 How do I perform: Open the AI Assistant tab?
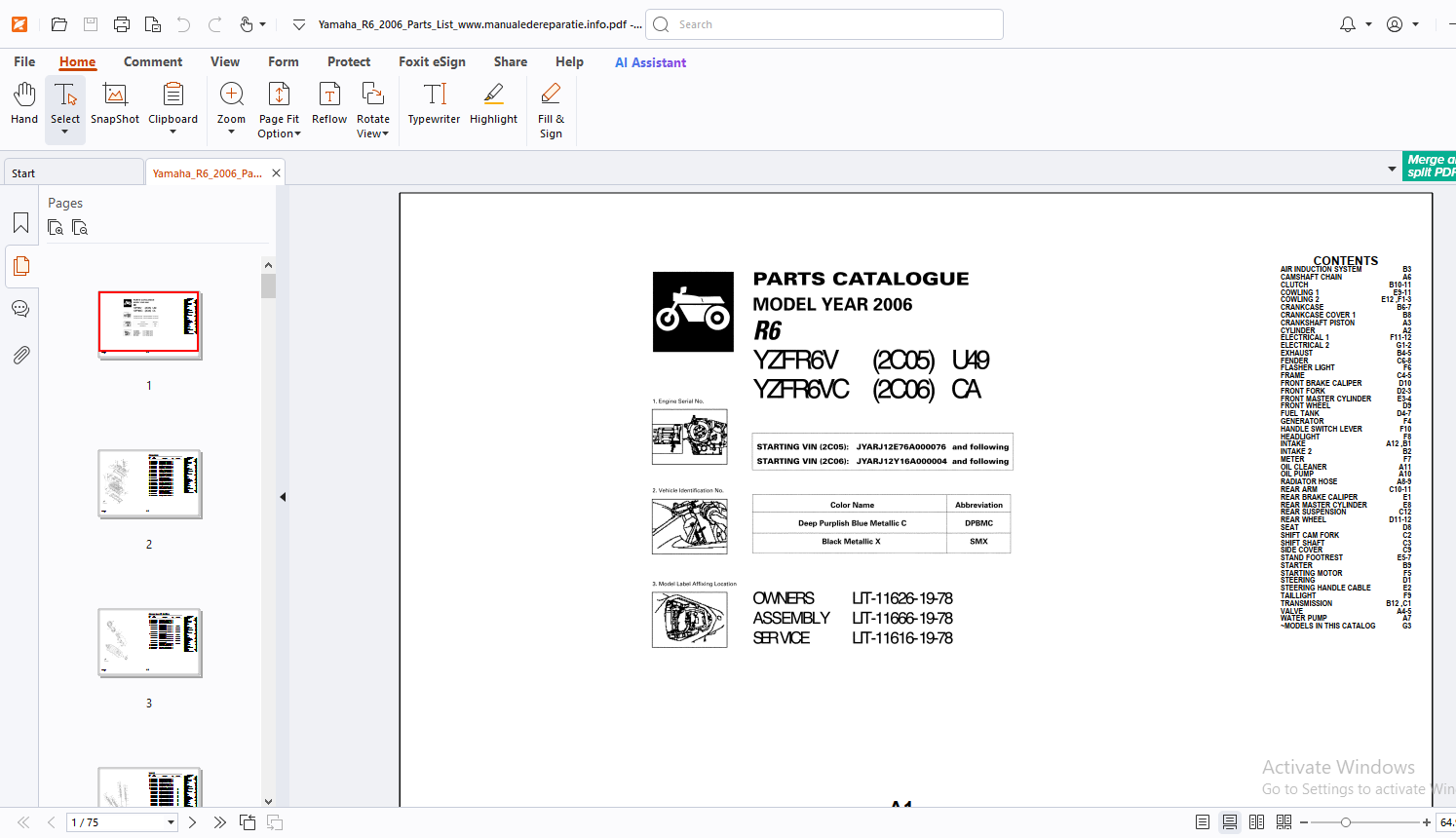point(650,62)
